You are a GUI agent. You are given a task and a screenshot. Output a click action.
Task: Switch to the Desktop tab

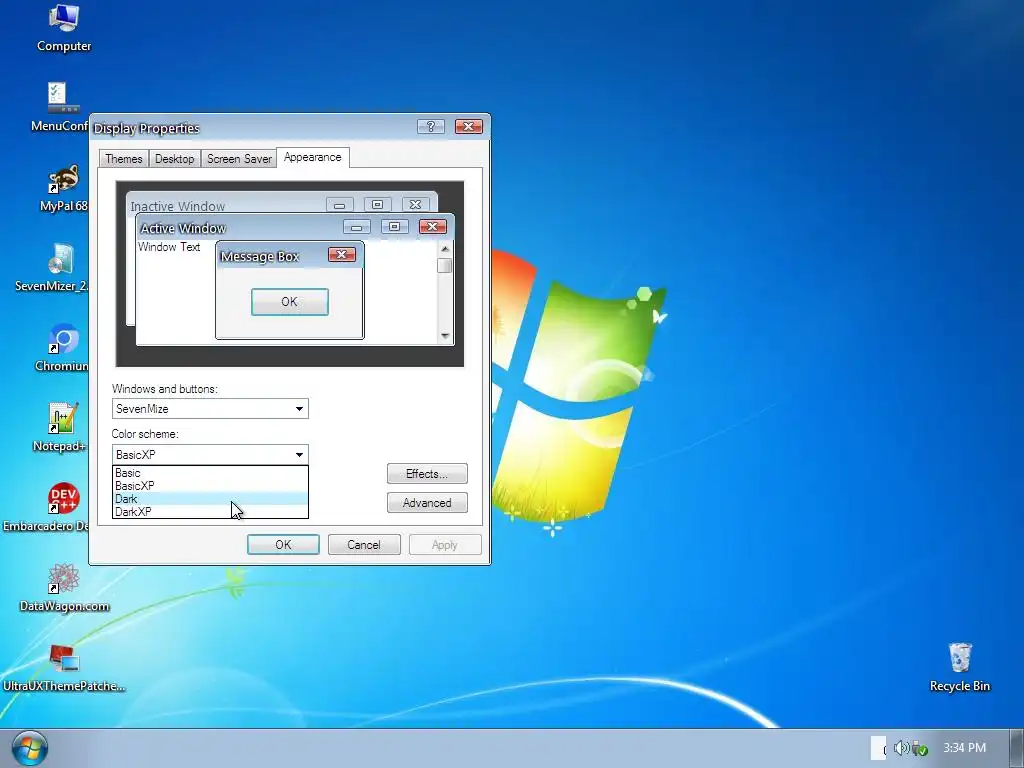pyautogui.click(x=174, y=159)
